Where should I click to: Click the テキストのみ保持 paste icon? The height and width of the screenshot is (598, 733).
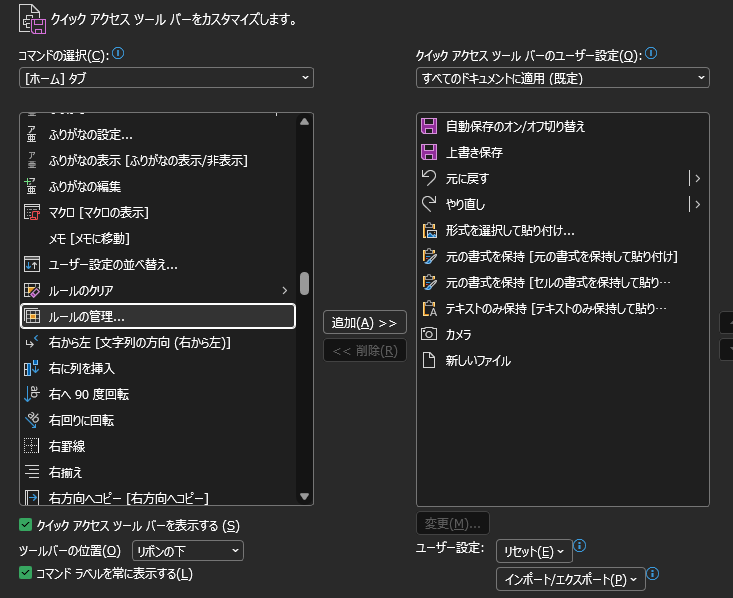(x=429, y=309)
